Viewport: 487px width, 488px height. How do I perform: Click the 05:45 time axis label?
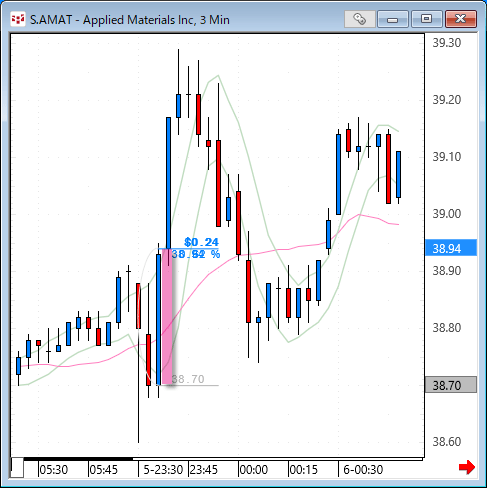104,470
